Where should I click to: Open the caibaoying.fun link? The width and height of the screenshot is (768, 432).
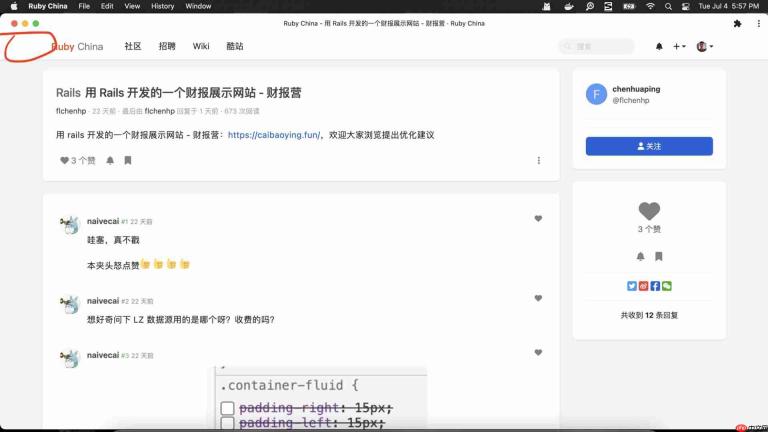[x=274, y=135]
